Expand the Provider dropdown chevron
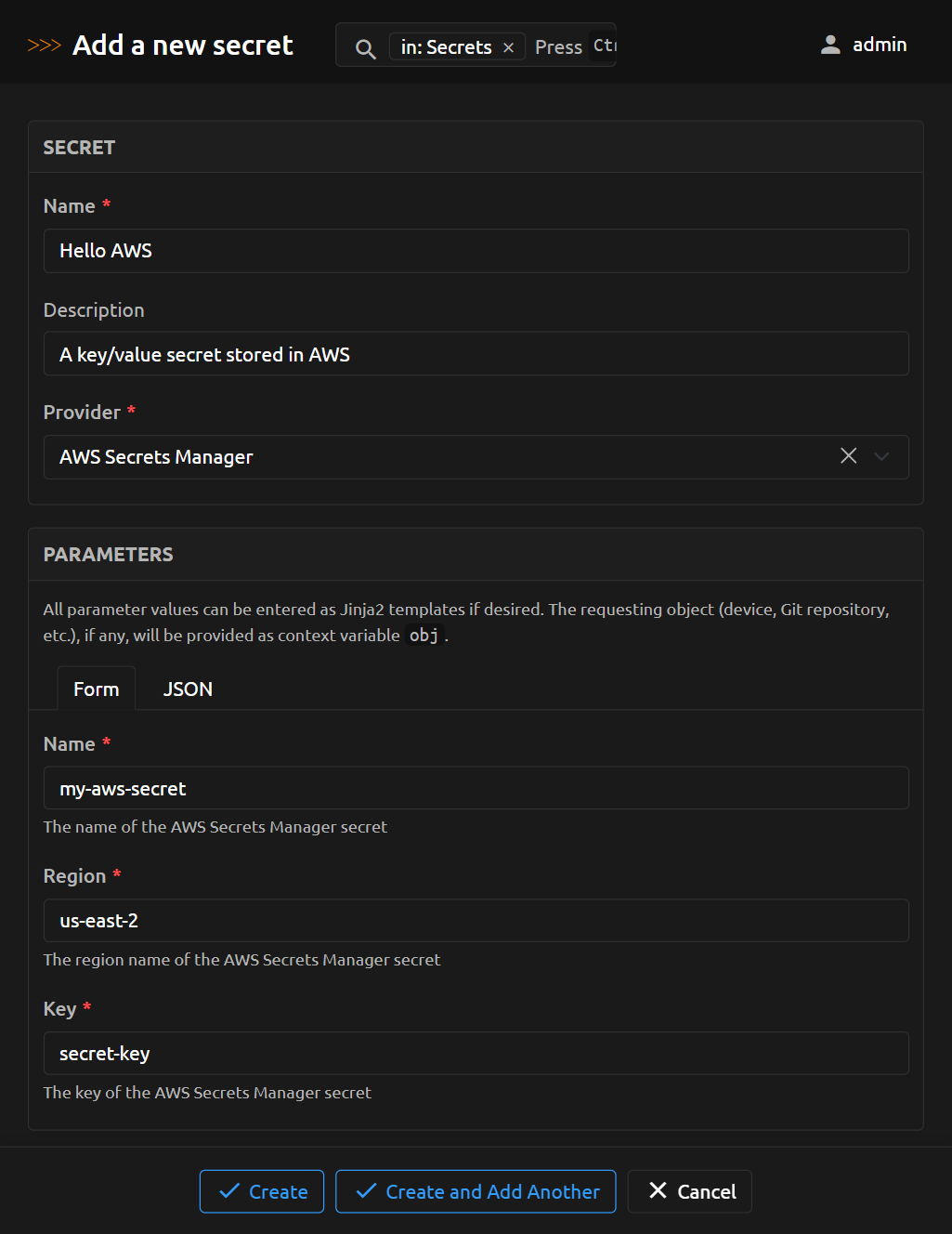 881,456
